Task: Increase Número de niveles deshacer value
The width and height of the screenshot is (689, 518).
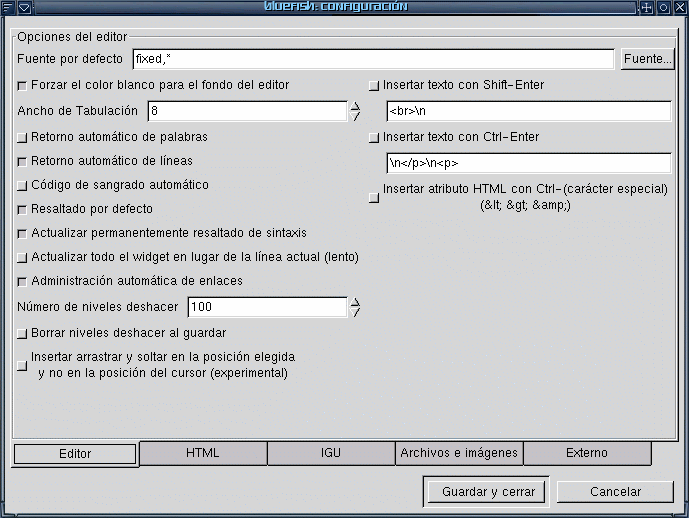Action: coord(354,301)
